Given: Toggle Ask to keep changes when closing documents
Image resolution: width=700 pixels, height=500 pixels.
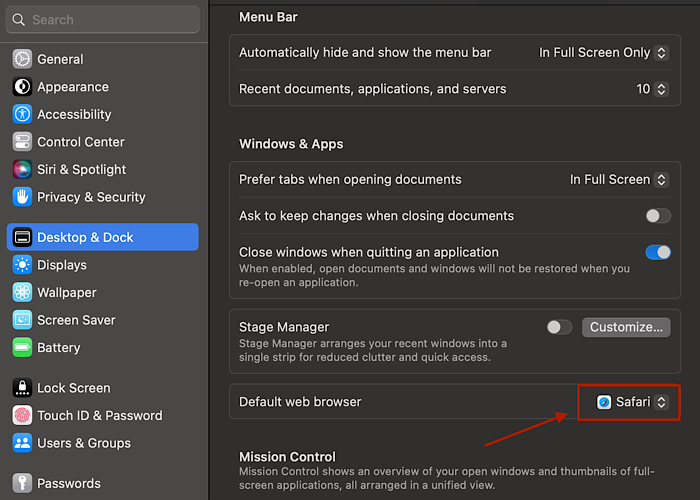Looking at the screenshot, I should (x=658, y=216).
